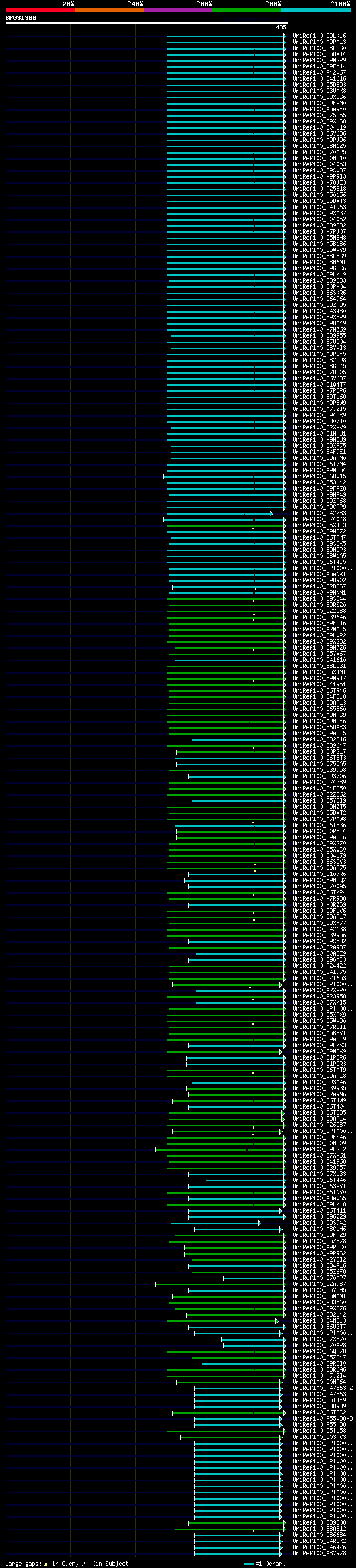Open hit UniRef100_O24048
The width and height of the screenshot is (356, 1568).
tap(319, 520)
